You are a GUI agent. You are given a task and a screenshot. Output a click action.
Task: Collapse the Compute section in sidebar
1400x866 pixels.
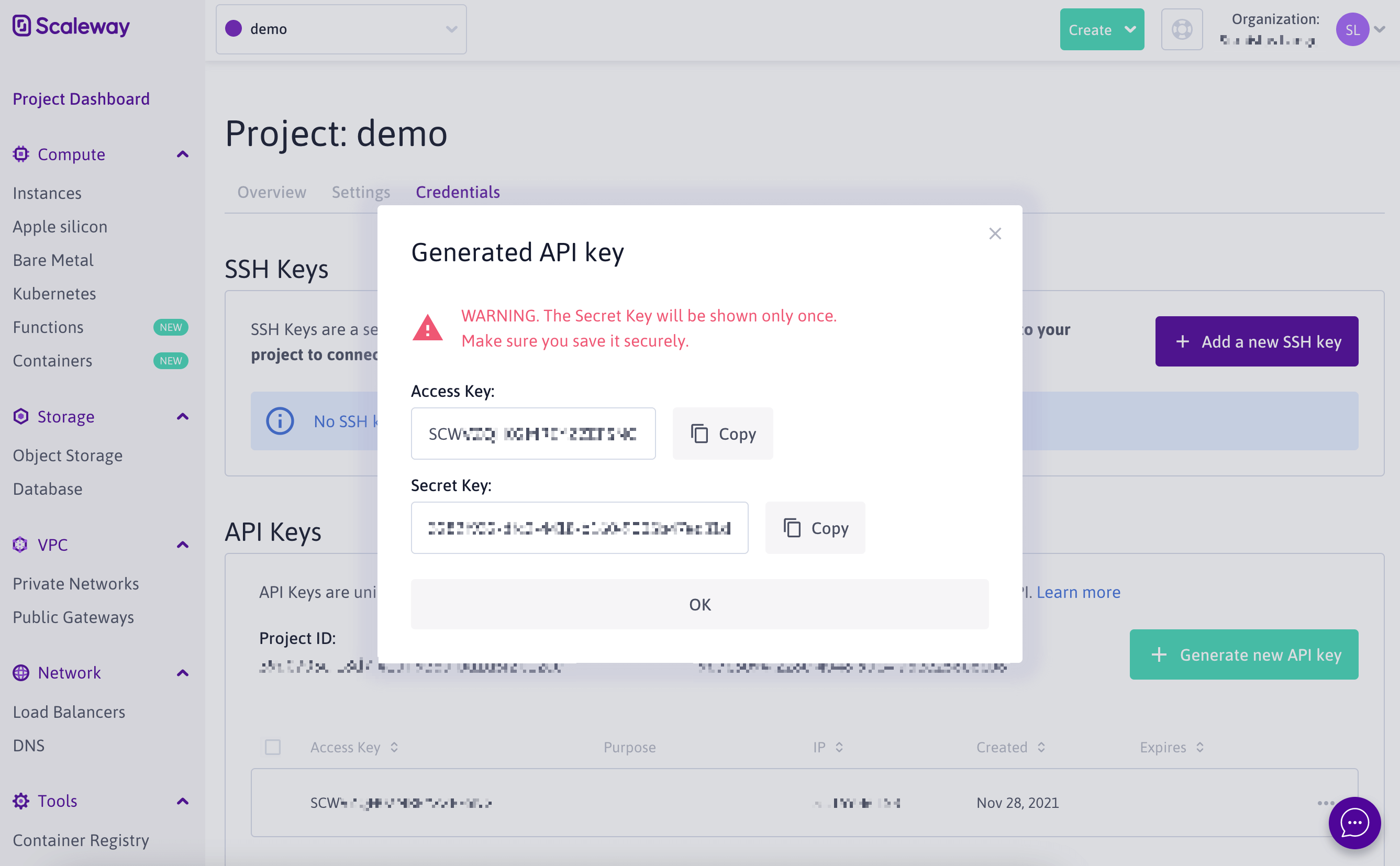coord(182,154)
